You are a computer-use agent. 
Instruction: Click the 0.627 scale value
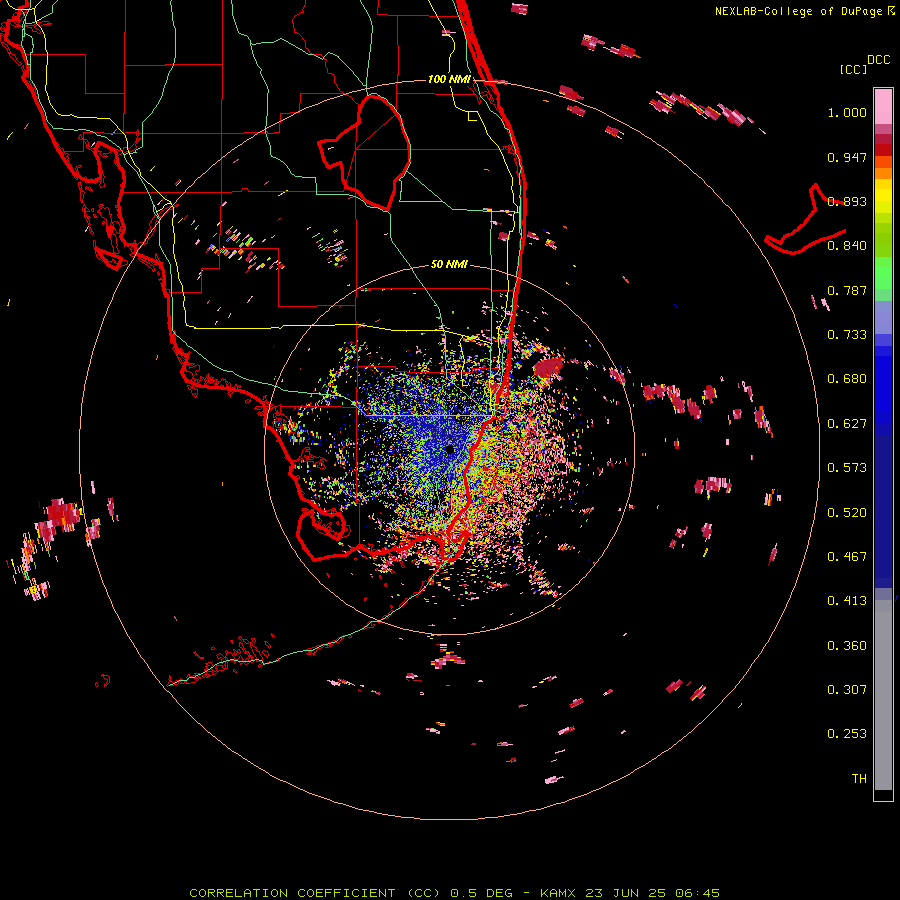click(847, 424)
